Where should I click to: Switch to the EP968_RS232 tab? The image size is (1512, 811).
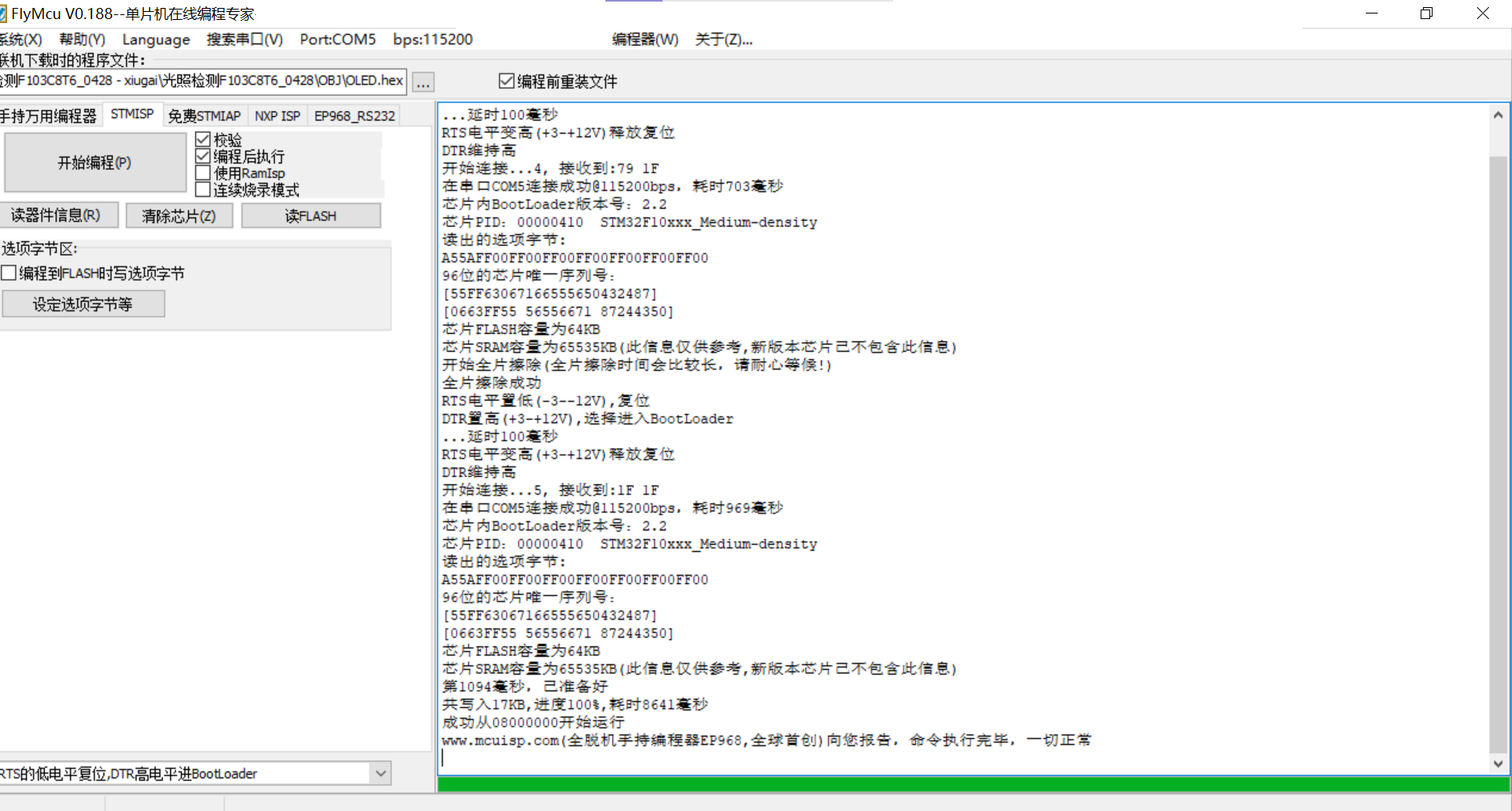[354, 116]
